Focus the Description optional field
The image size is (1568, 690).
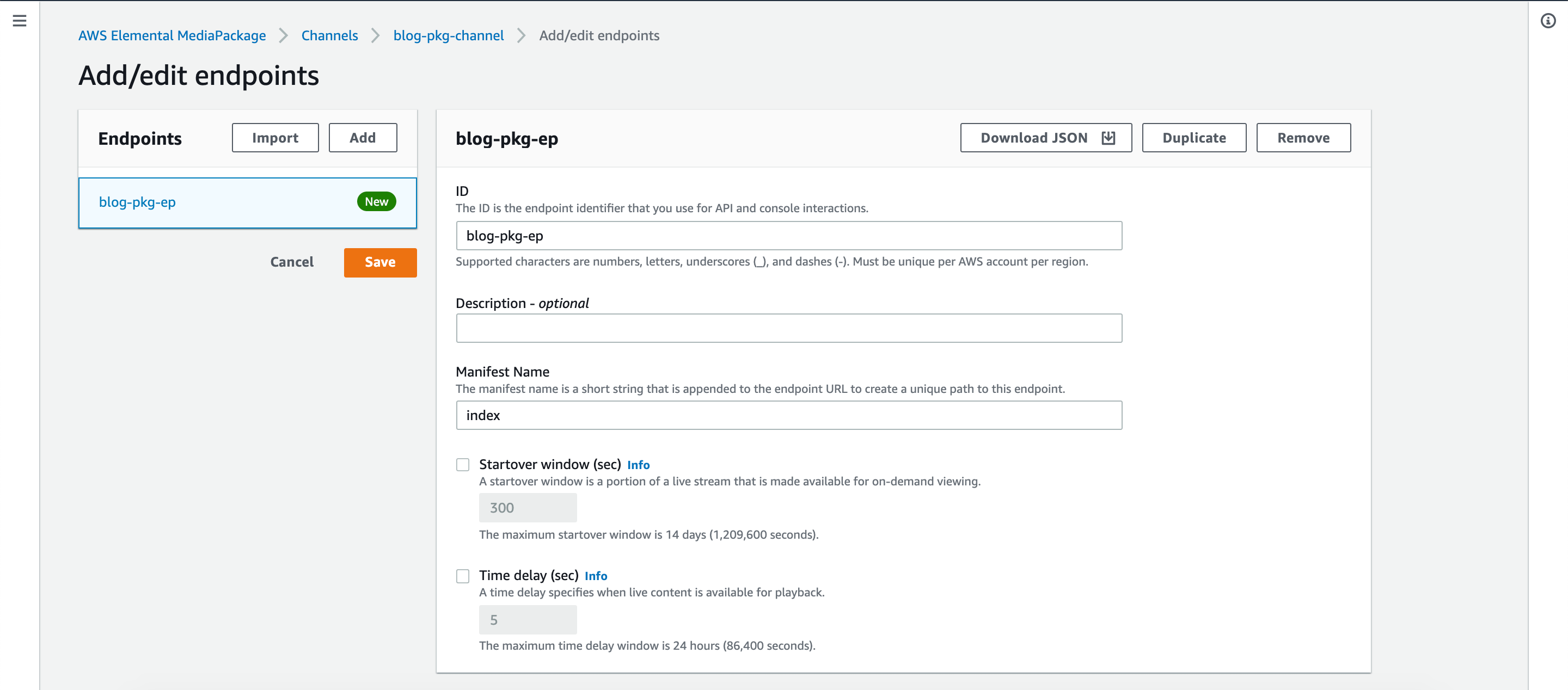point(789,328)
